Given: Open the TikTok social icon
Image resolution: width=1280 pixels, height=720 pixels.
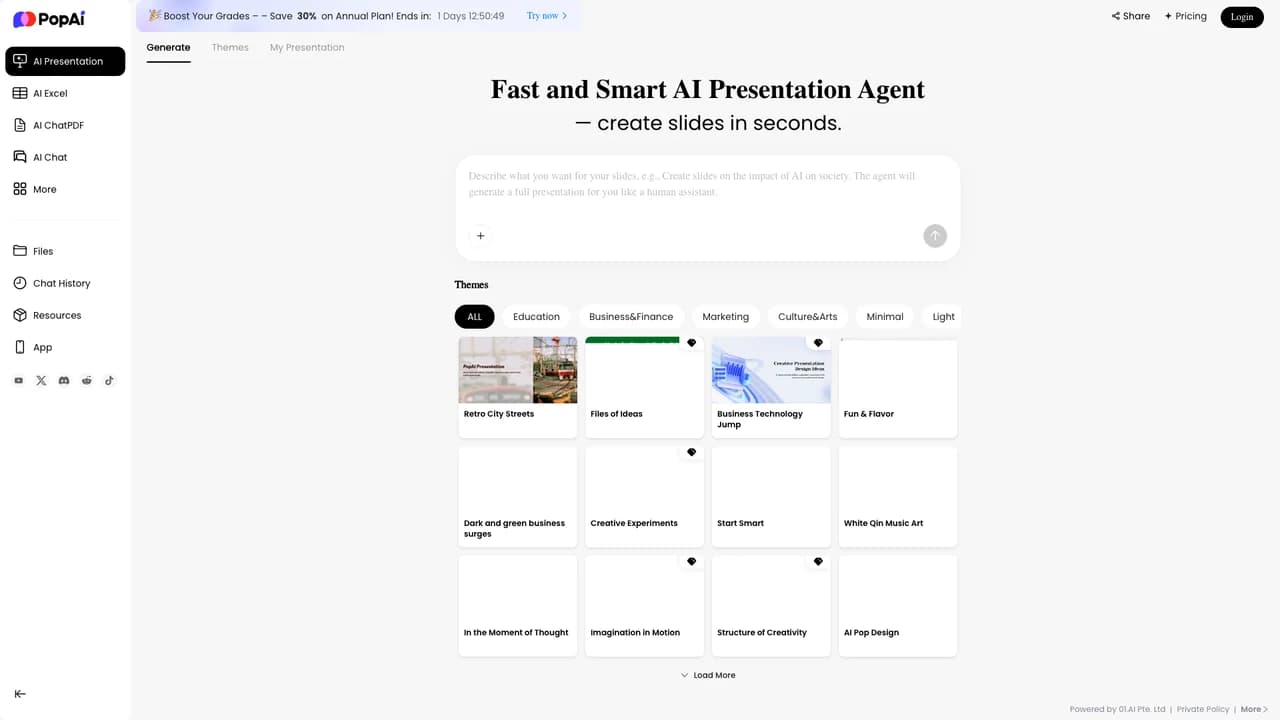Looking at the screenshot, I should coord(109,381).
